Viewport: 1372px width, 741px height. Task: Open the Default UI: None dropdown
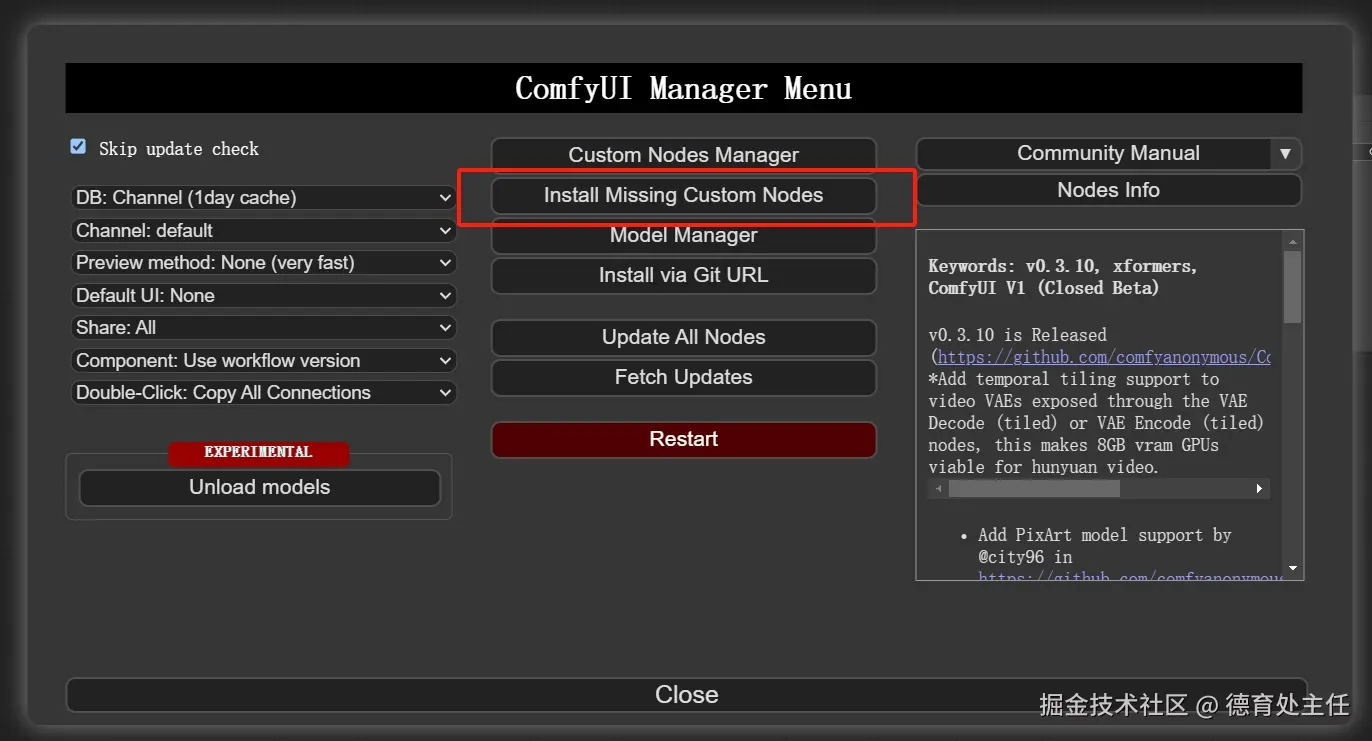click(x=264, y=296)
